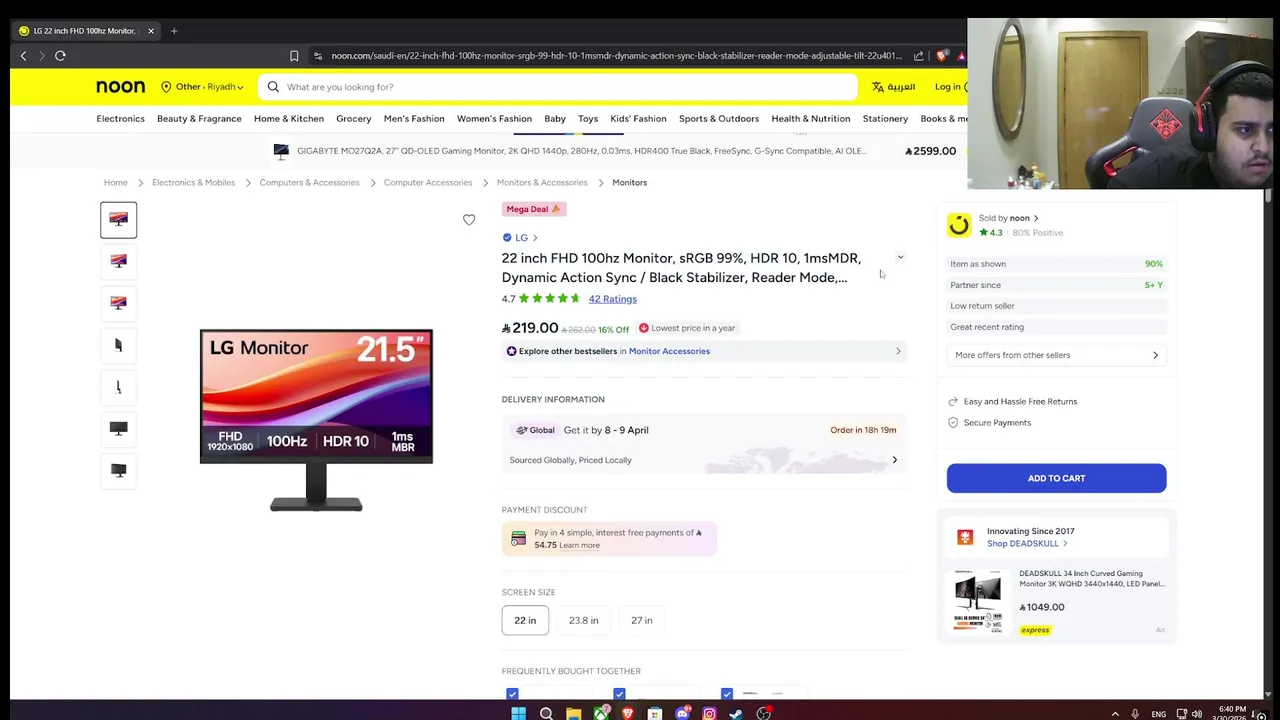Open the Grocery category
Screen dimensions: 1280x720
tap(353, 119)
